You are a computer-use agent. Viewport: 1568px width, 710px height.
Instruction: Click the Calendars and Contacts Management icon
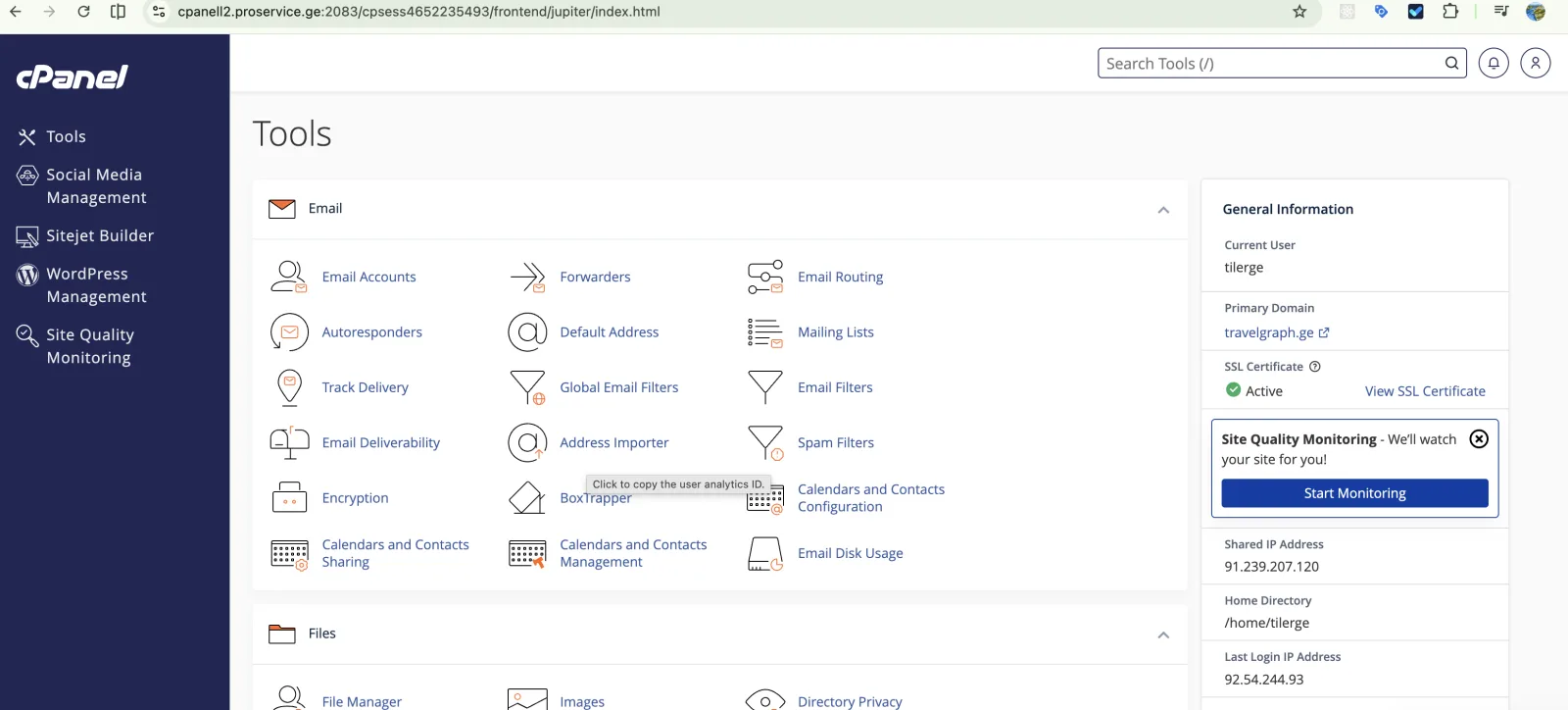click(x=527, y=554)
